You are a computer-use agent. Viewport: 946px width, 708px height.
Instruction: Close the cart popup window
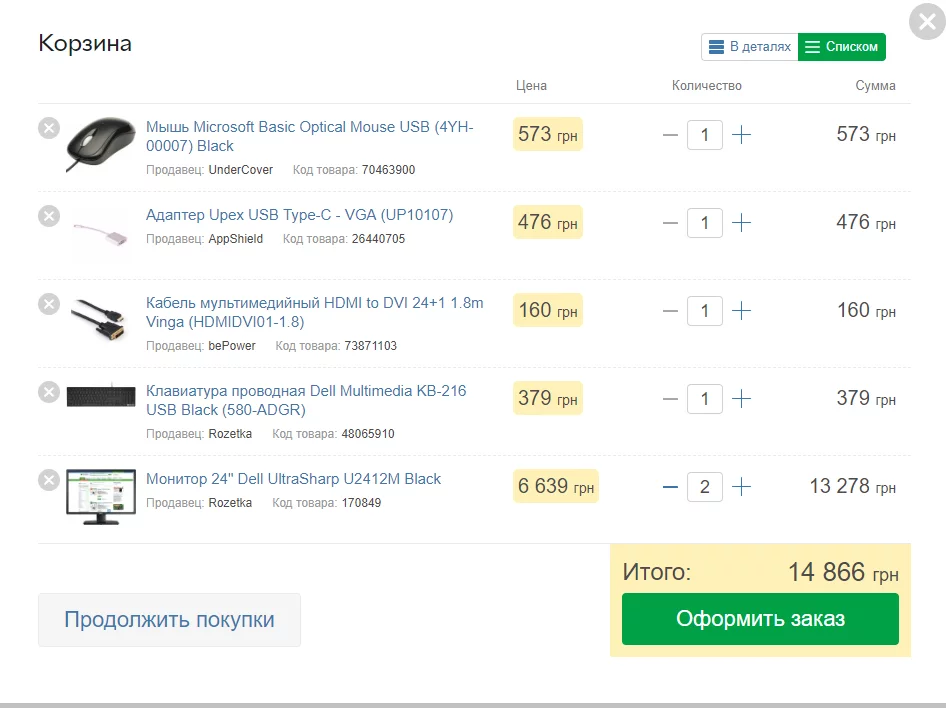[x=926, y=22]
